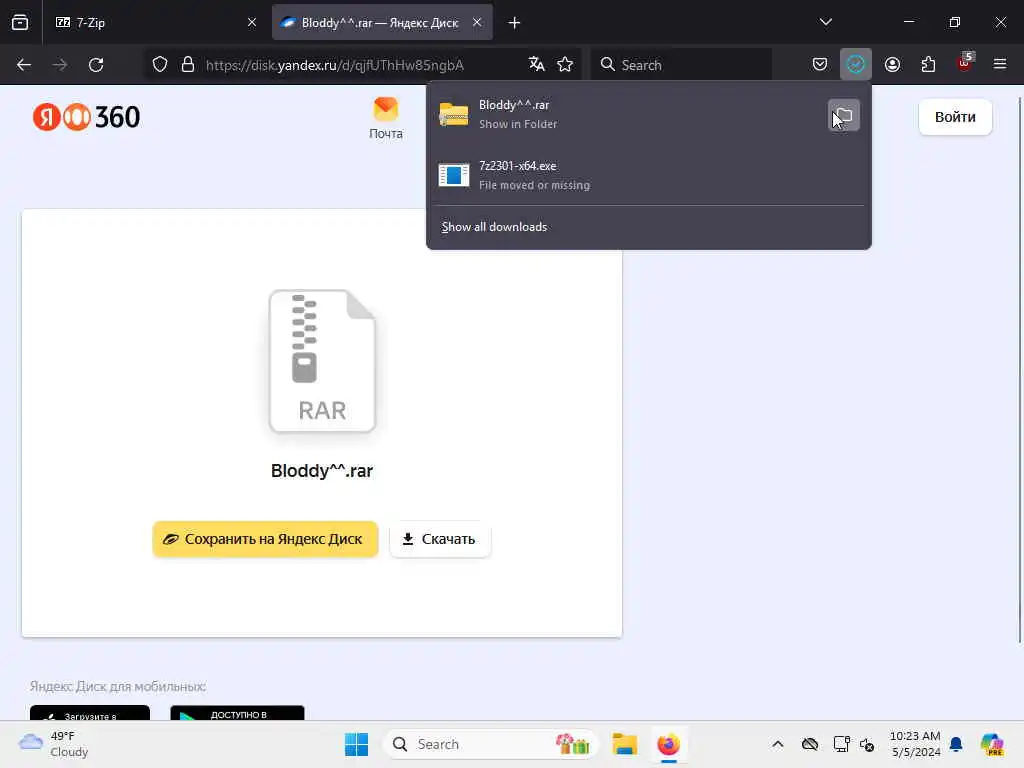This screenshot has height=768, width=1024.
Task: Translate this page icon
Action: pyautogui.click(x=537, y=65)
